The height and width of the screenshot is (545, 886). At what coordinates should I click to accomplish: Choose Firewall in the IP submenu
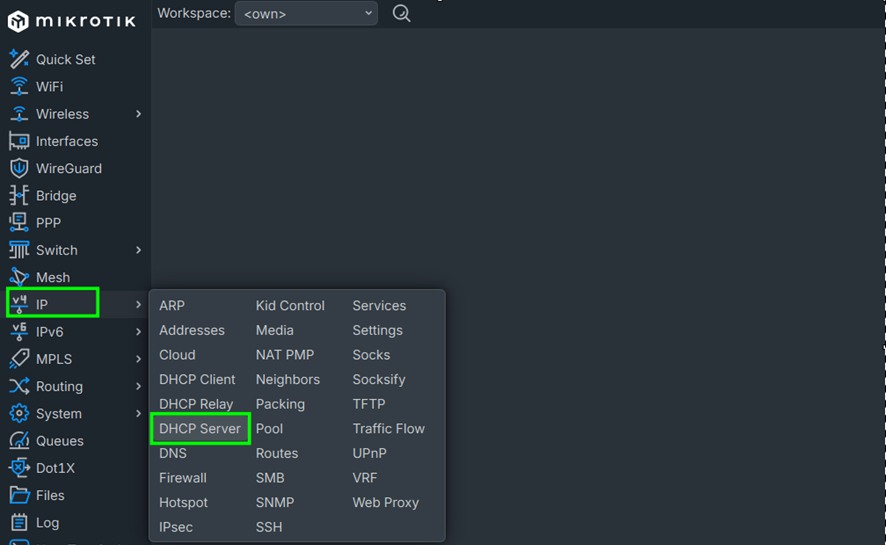[183, 478]
